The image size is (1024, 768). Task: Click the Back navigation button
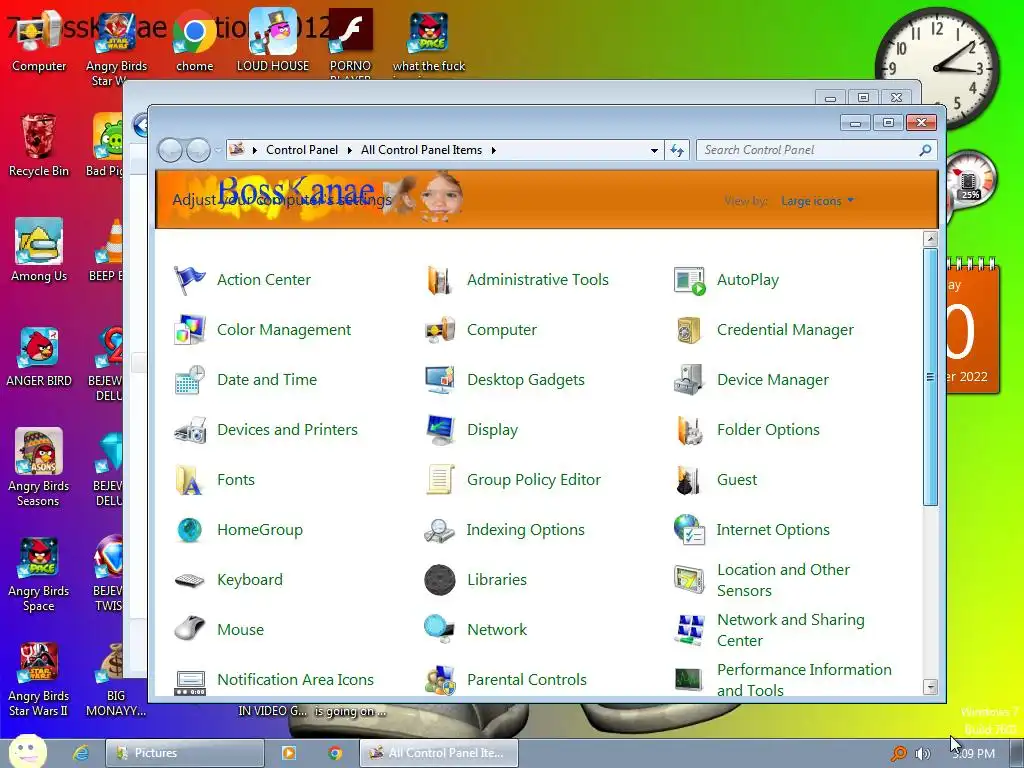pos(170,150)
